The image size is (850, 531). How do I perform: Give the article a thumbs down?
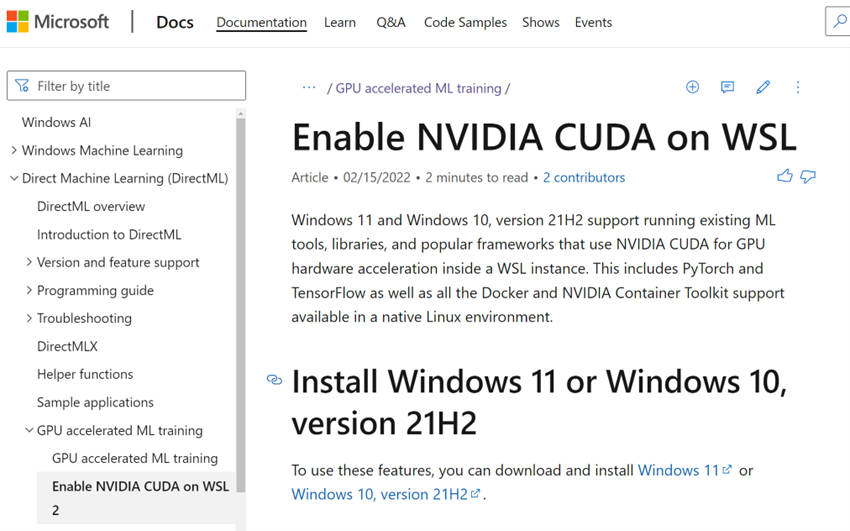pyautogui.click(x=808, y=177)
